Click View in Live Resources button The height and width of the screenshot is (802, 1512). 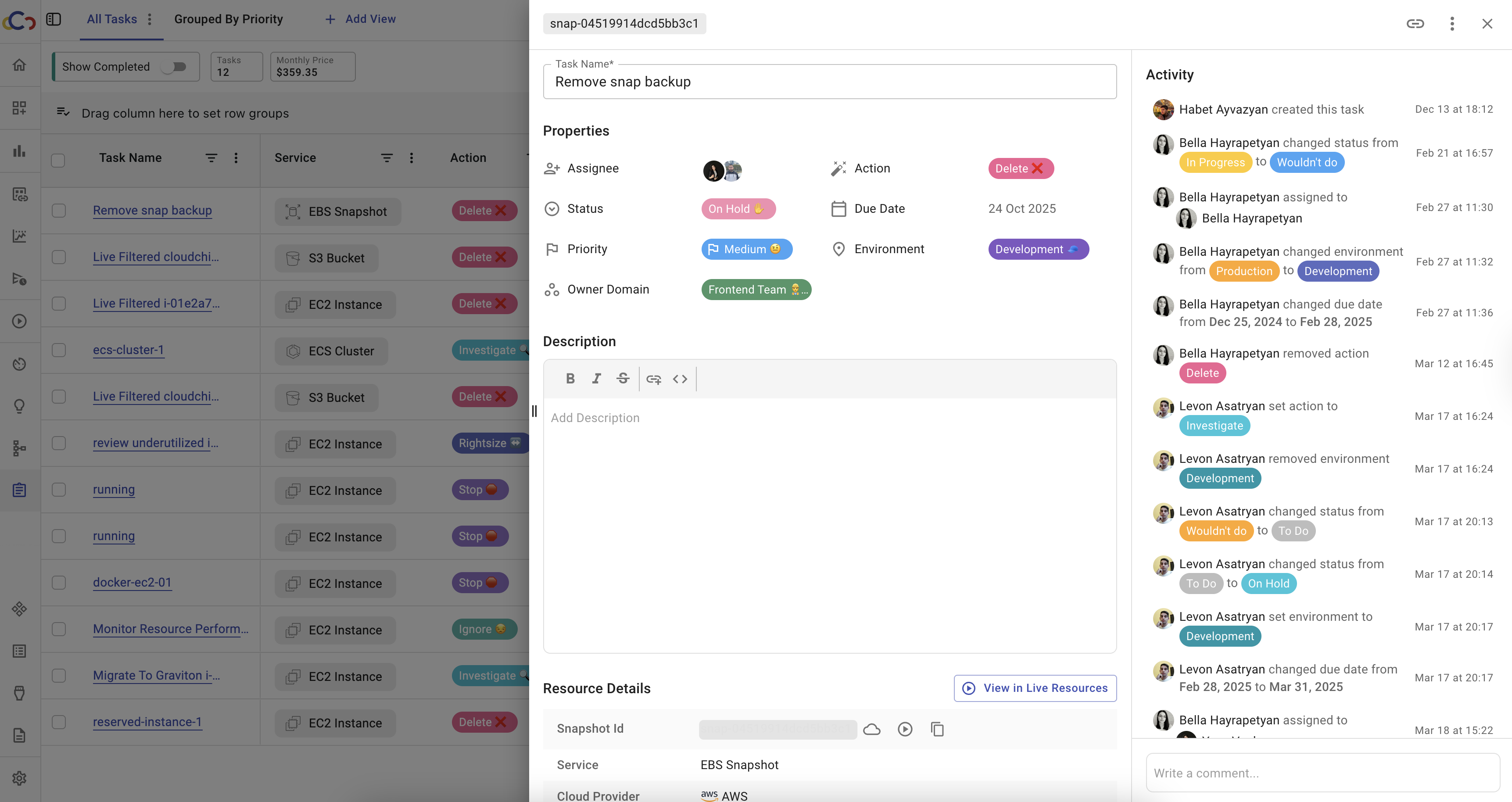(1035, 688)
